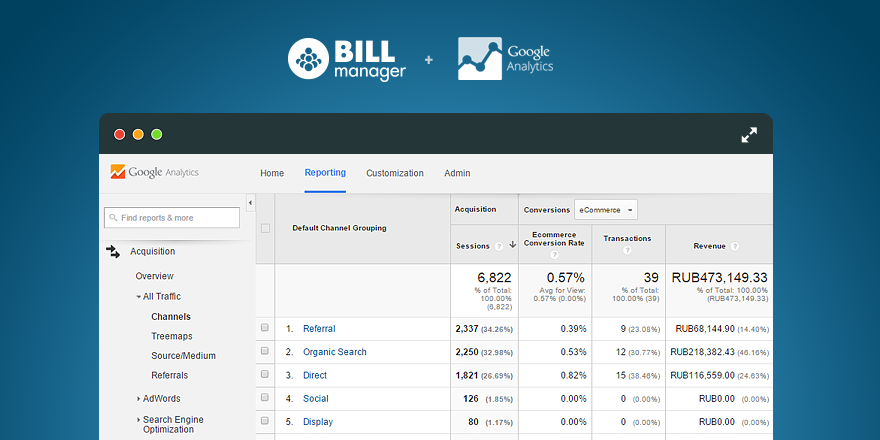Image resolution: width=880 pixels, height=440 pixels.
Task: Click the total transactions value 39
Action: 651,277
